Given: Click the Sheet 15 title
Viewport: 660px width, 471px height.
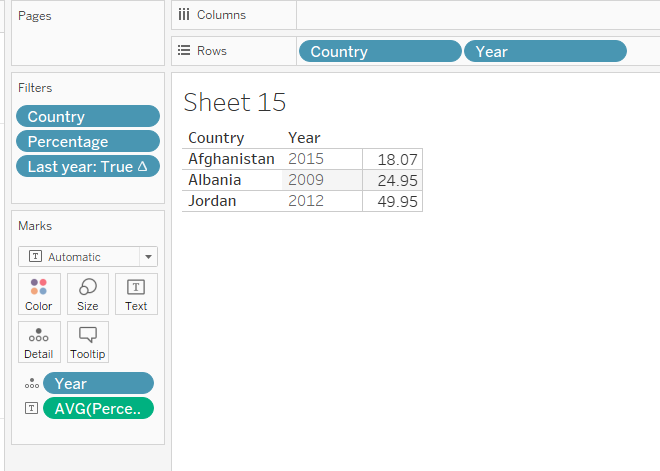Looking at the screenshot, I should click(235, 102).
